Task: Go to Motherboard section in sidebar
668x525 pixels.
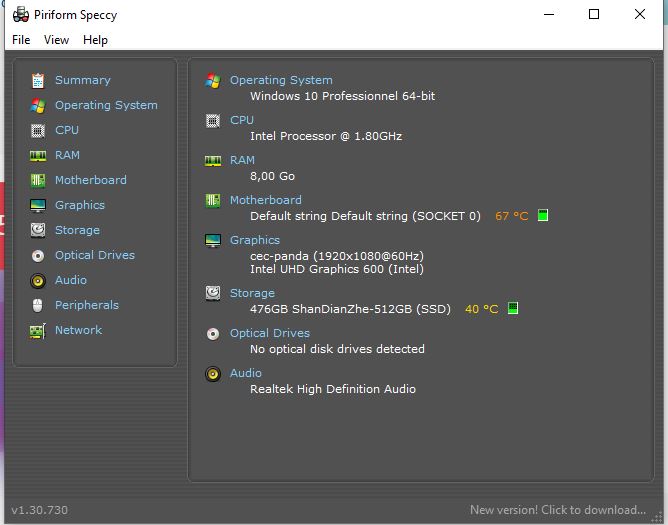Action: click(91, 180)
